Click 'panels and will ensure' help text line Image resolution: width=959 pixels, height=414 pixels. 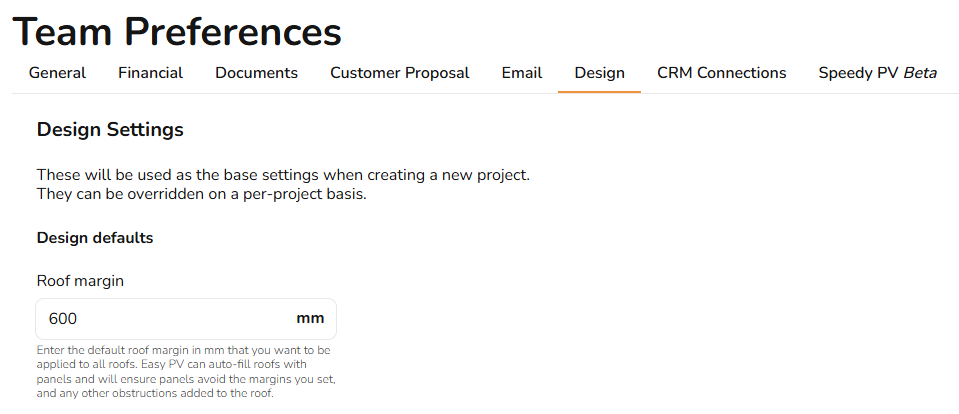pyautogui.click(x=186, y=379)
